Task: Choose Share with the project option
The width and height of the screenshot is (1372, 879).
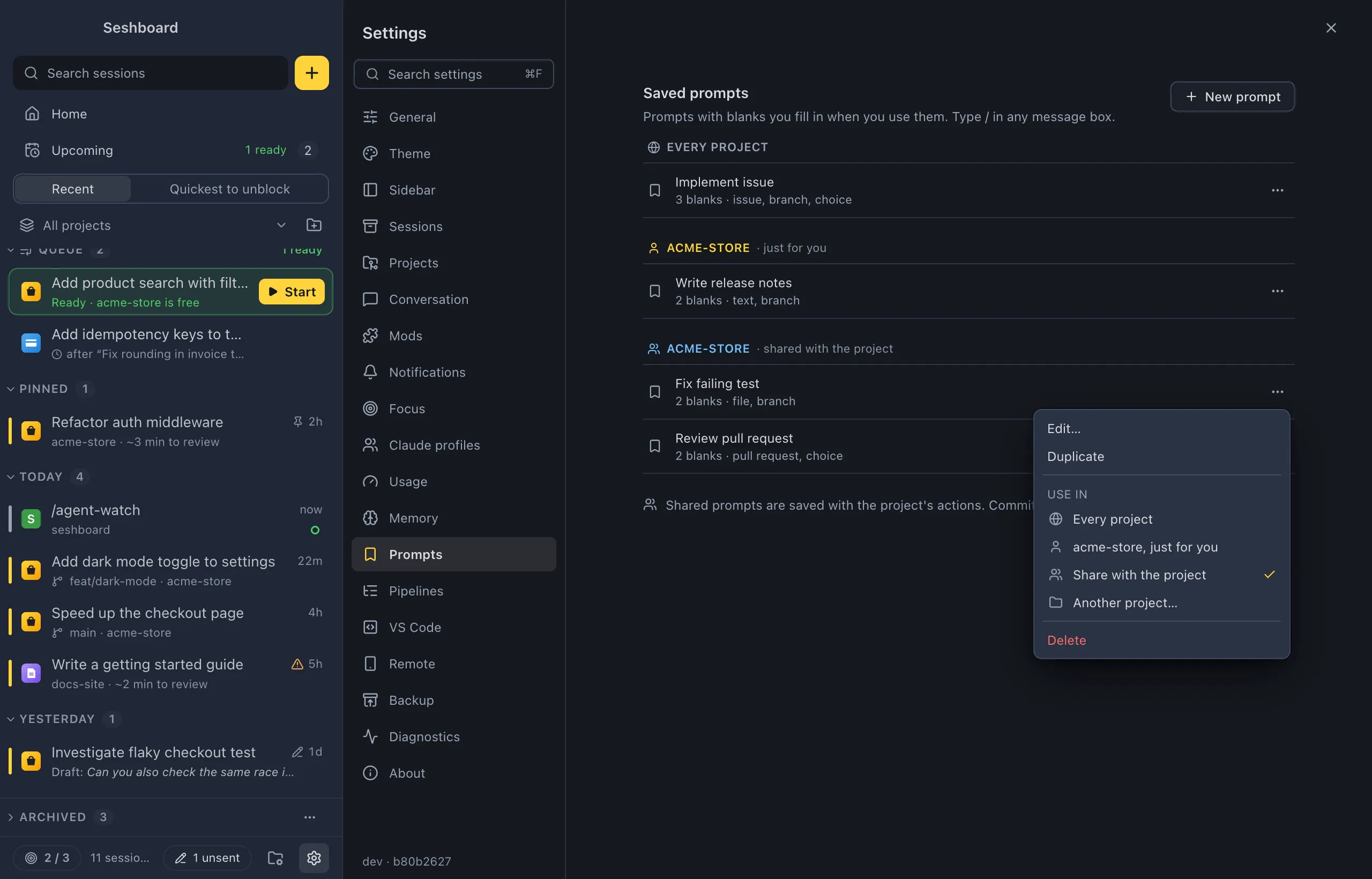Action: pyautogui.click(x=1161, y=575)
